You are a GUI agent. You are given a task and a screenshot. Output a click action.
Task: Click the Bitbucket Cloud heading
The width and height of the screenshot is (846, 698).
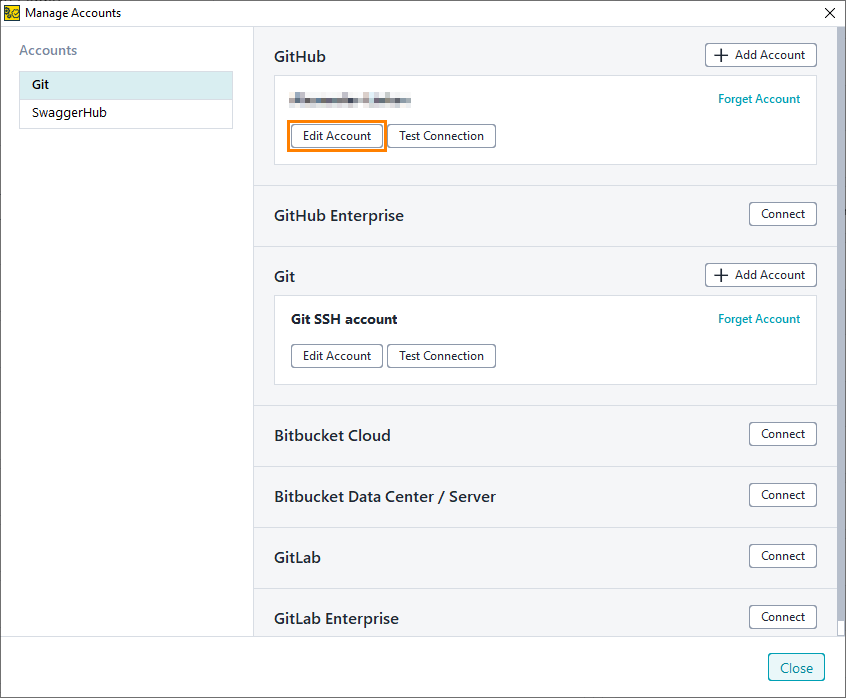[x=332, y=435]
